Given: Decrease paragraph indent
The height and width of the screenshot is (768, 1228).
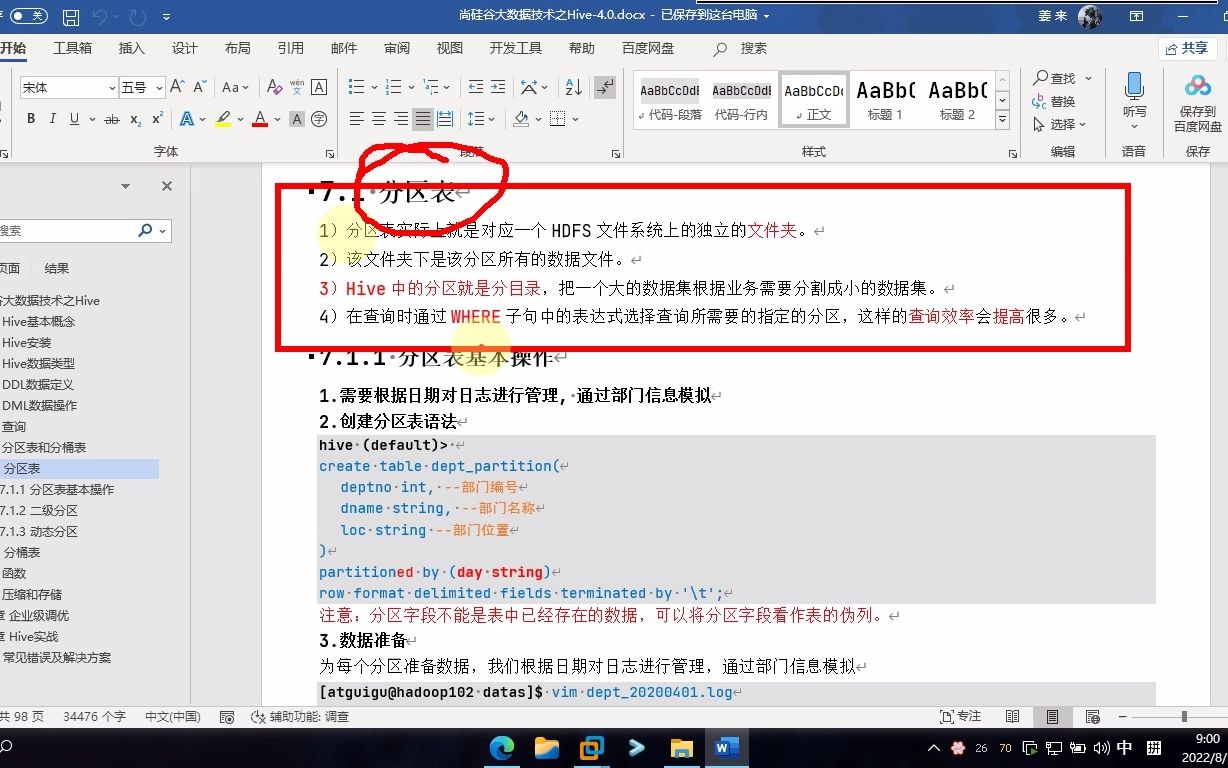Looking at the screenshot, I should (x=474, y=88).
